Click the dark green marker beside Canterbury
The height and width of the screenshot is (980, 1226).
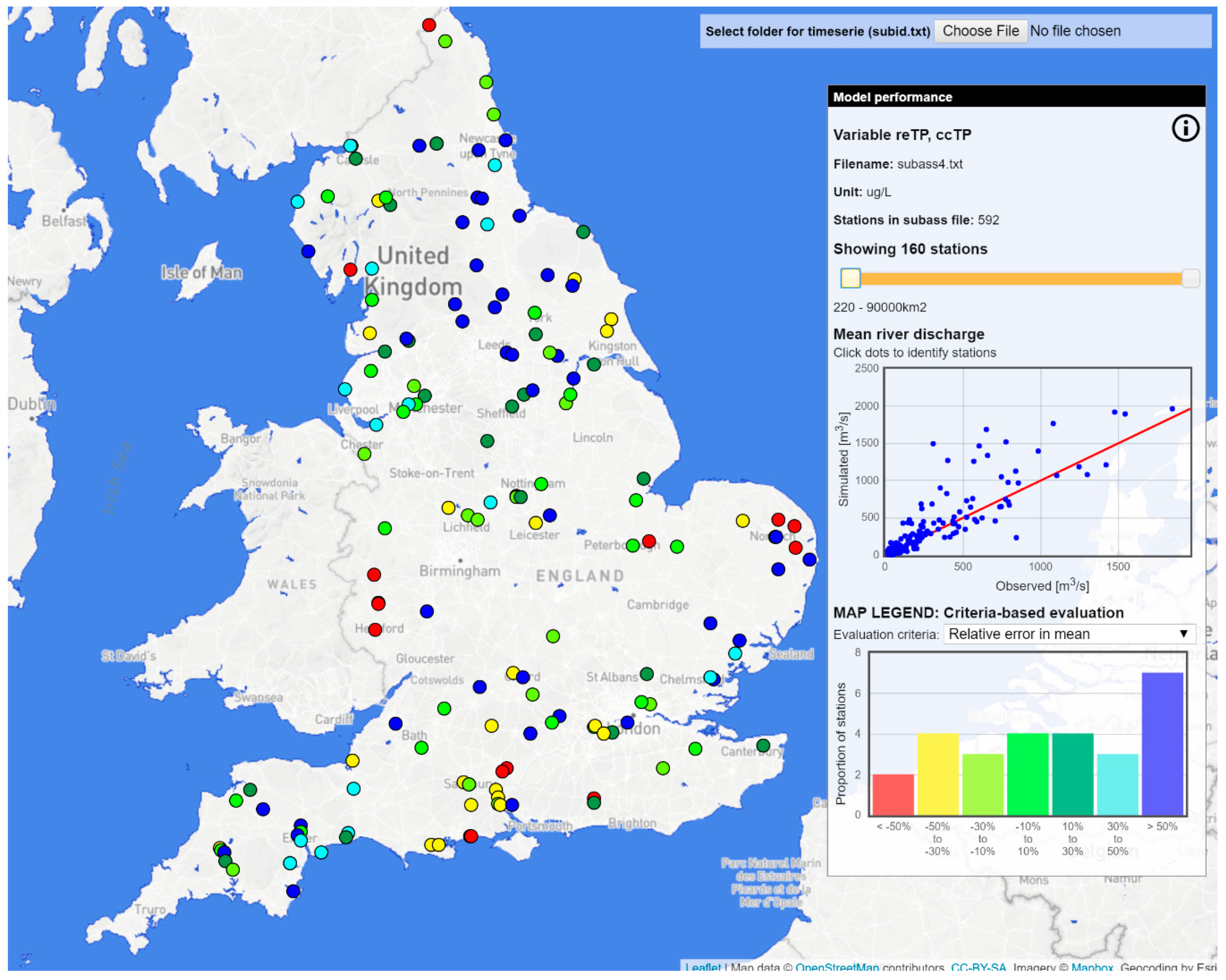(x=763, y=745)
